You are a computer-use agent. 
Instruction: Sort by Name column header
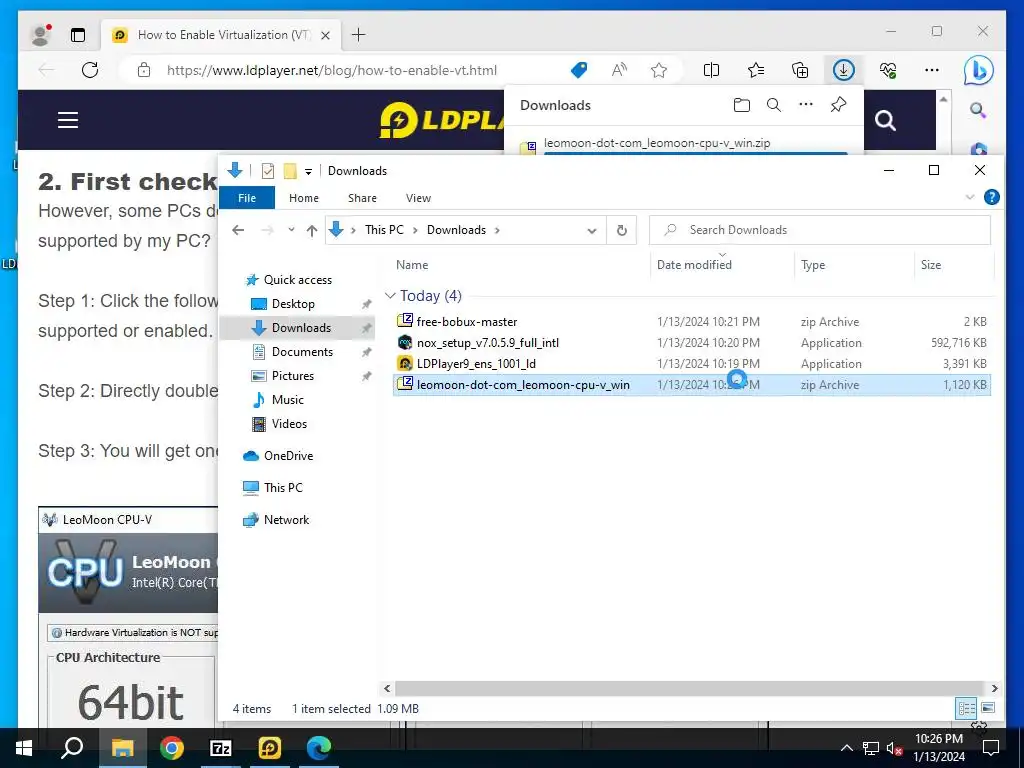click(412, 264)
